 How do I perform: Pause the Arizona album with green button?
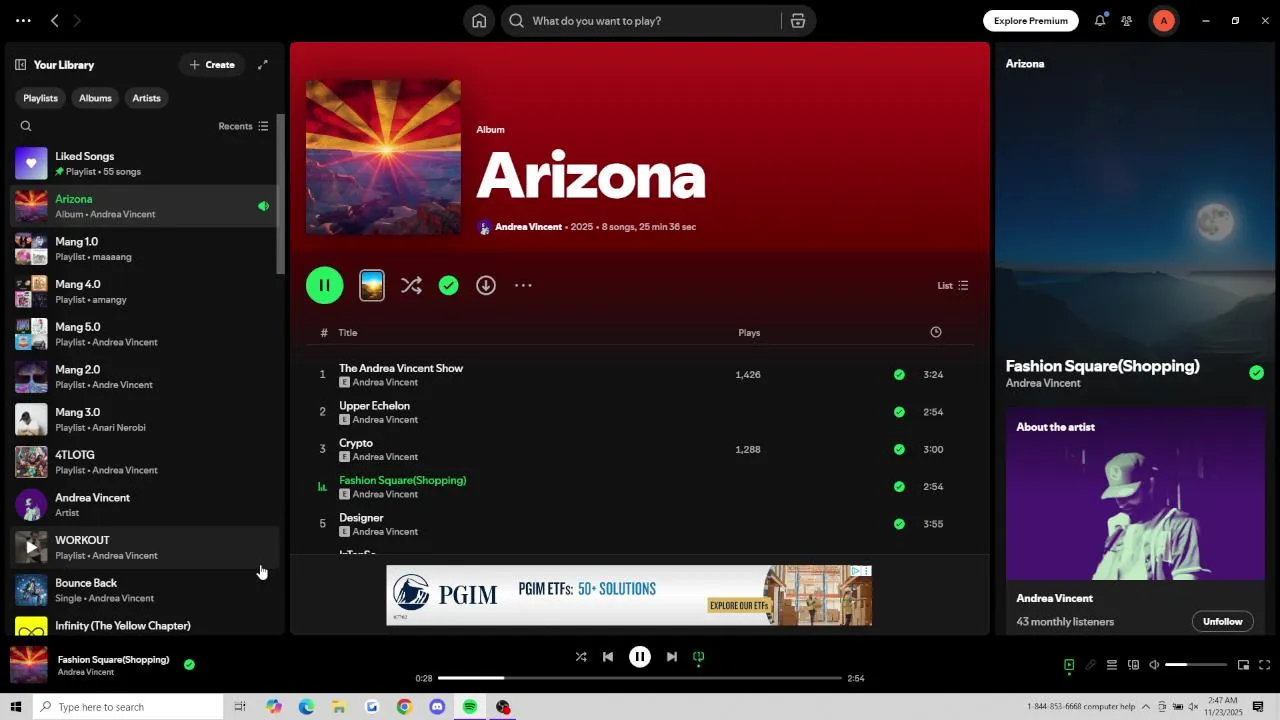[325, 286]
